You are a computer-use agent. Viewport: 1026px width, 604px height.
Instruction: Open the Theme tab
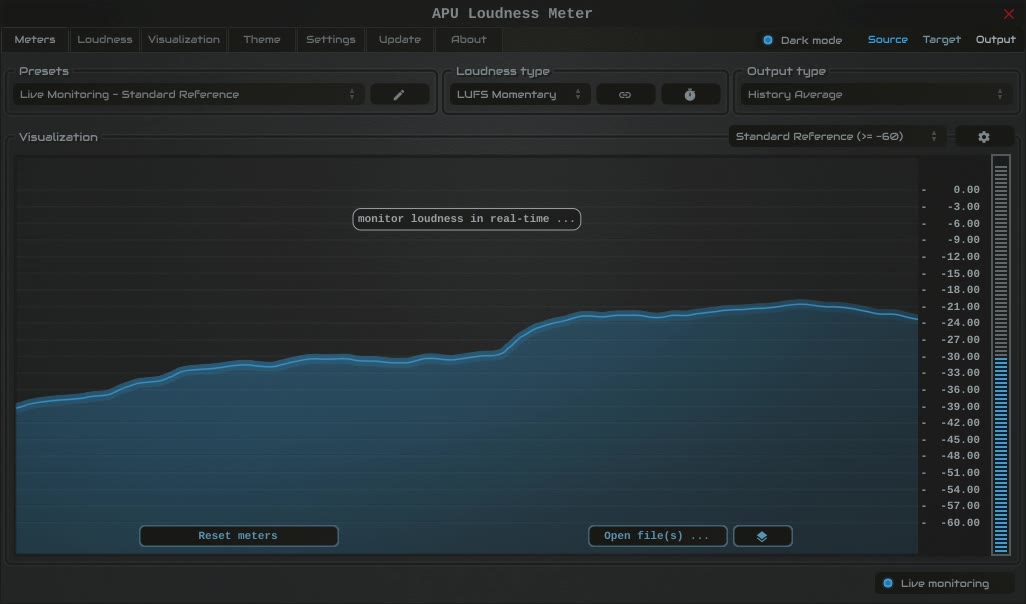click(262, 39)
